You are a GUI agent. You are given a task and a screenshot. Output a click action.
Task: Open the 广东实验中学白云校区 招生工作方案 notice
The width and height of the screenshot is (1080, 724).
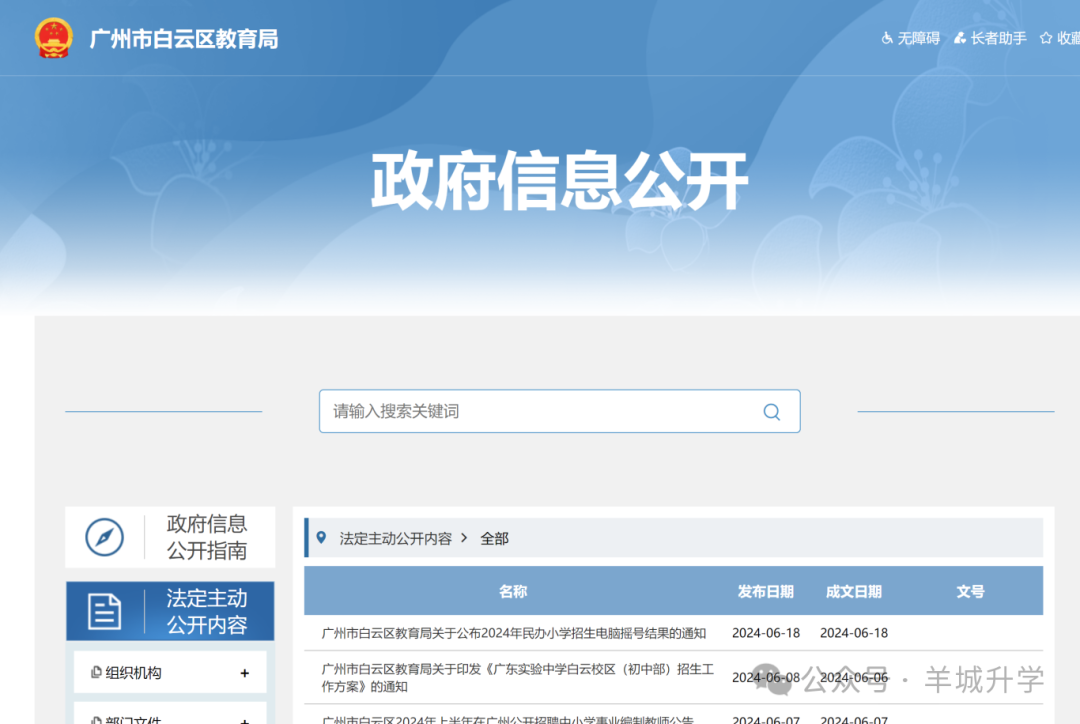518,678
